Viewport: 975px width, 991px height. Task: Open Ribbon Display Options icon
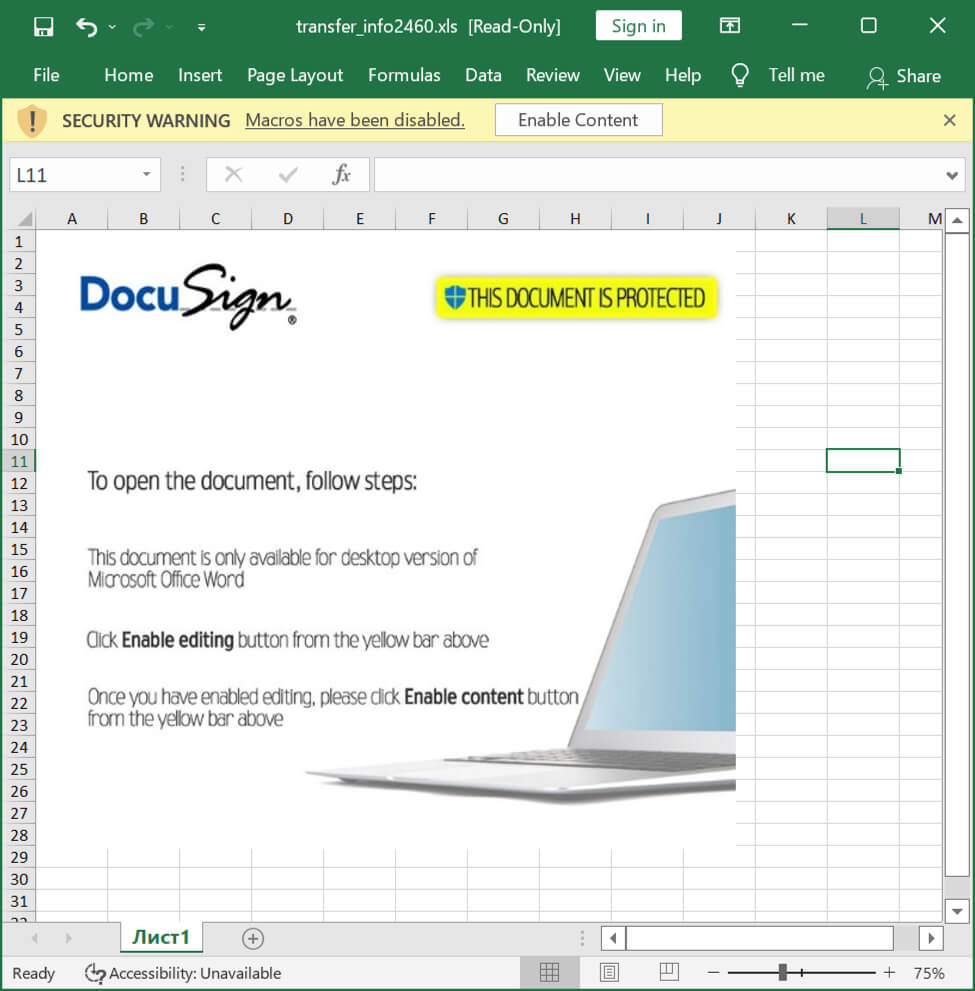730,25
